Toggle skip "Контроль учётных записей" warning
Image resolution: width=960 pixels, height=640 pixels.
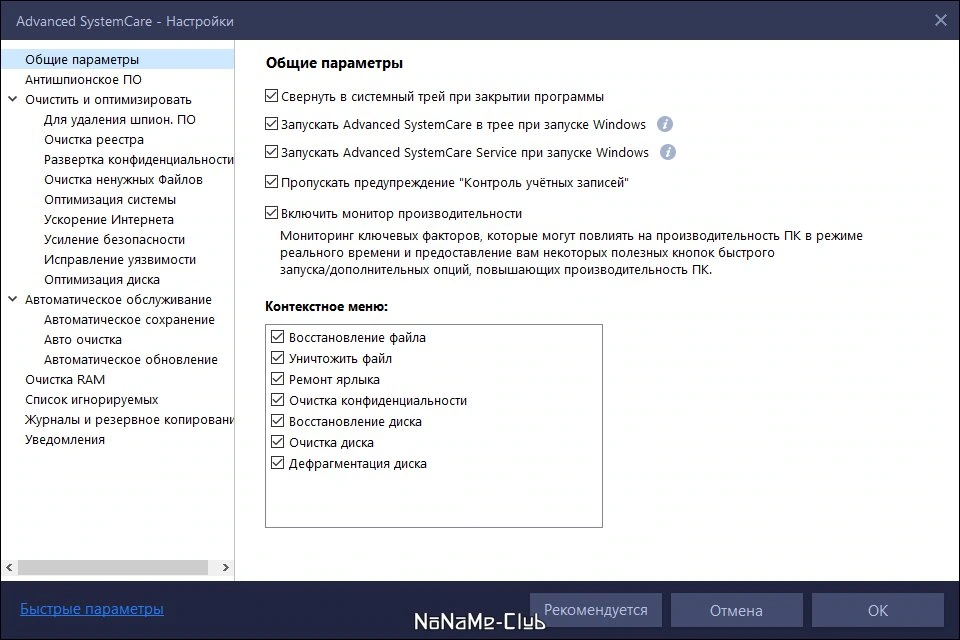(271, 182)
